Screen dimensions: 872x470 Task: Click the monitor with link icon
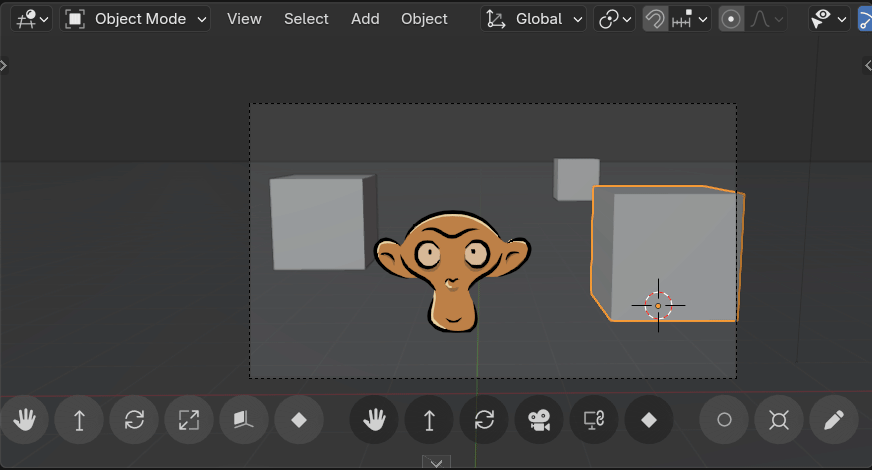click(594, 419)
